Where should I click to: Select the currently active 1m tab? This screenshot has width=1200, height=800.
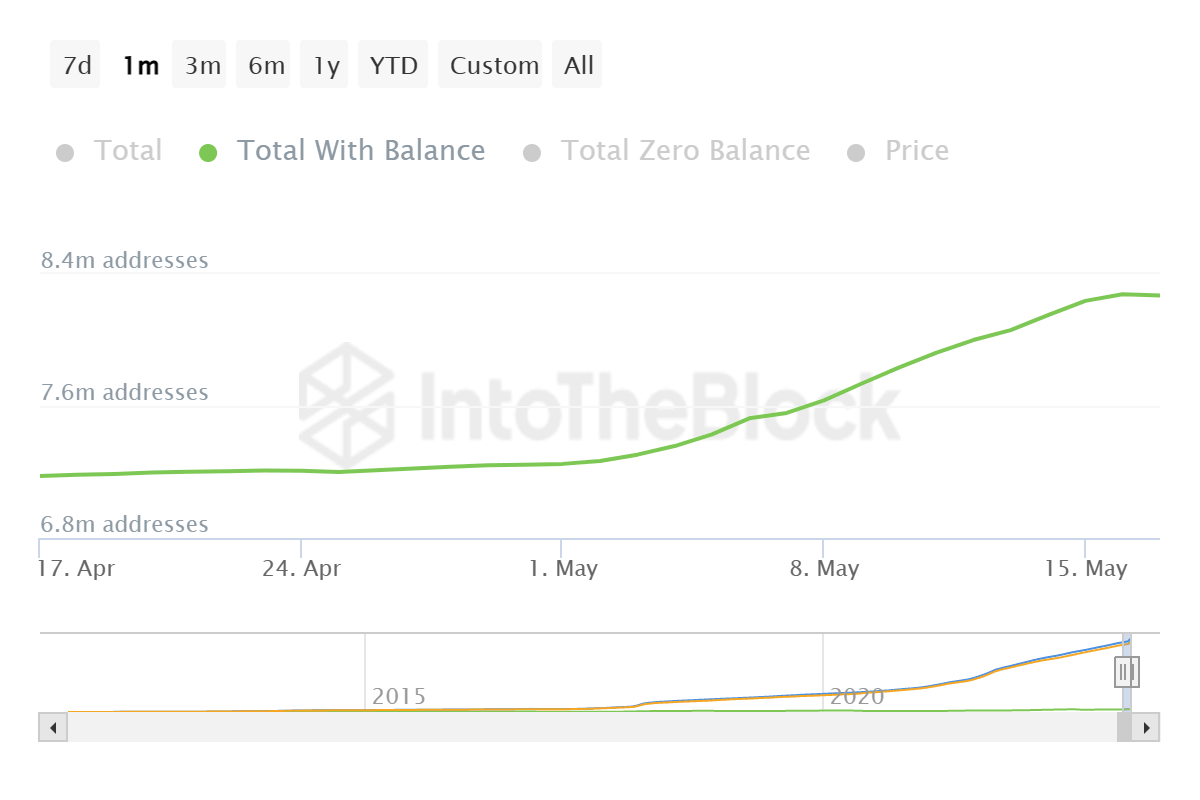[x=140, y=64]
